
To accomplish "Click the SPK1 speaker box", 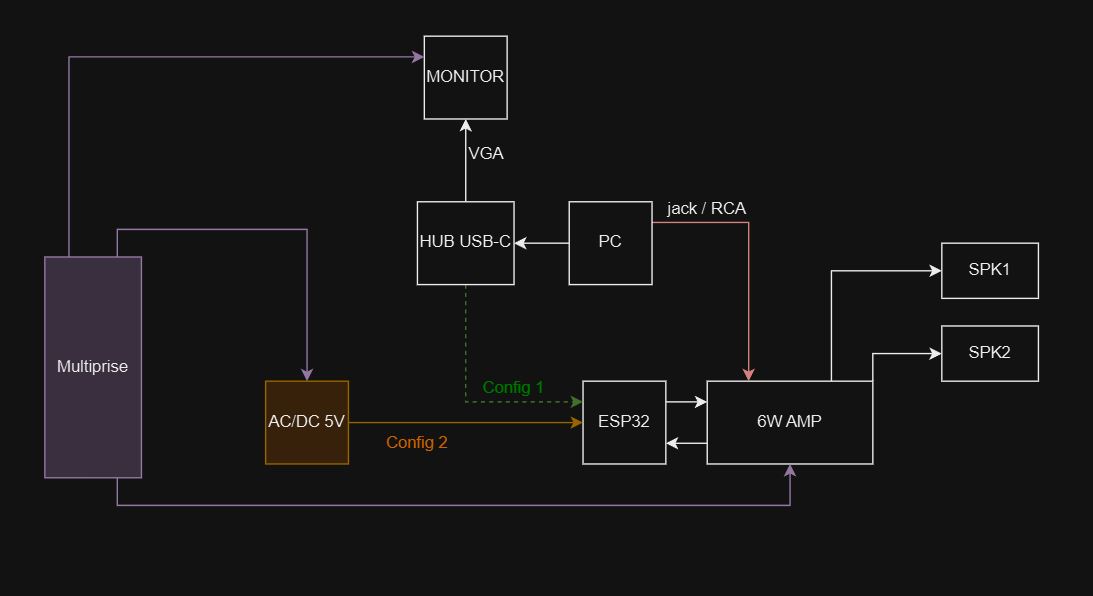I will [989, 270].
